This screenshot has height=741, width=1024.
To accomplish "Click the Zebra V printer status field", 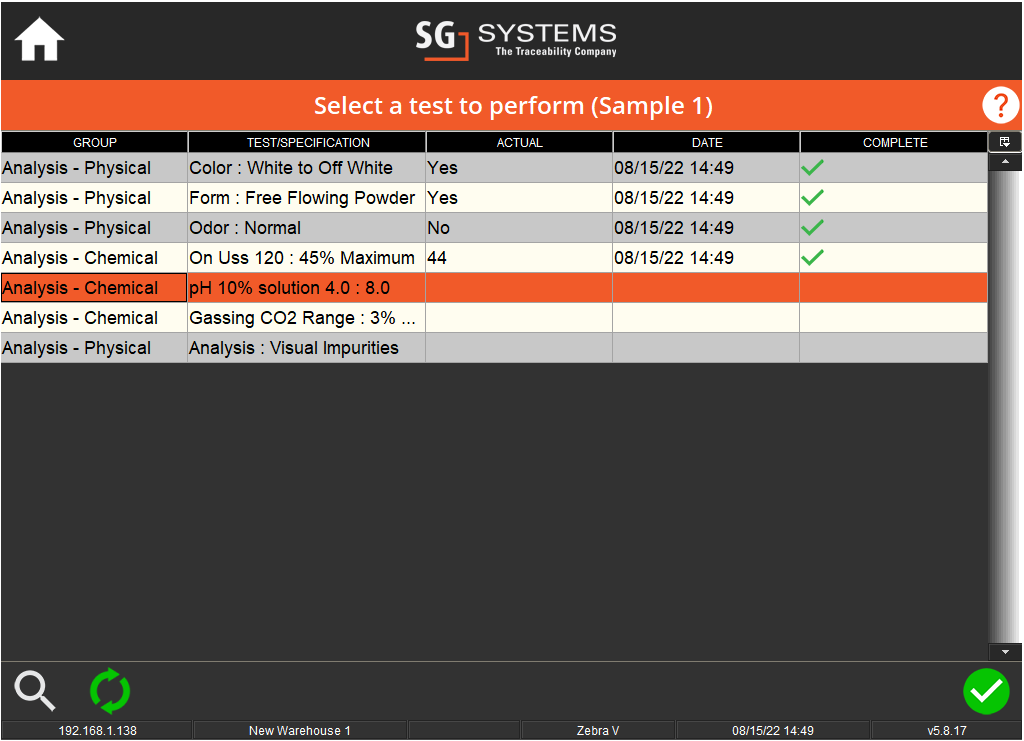I will point(598,731).
